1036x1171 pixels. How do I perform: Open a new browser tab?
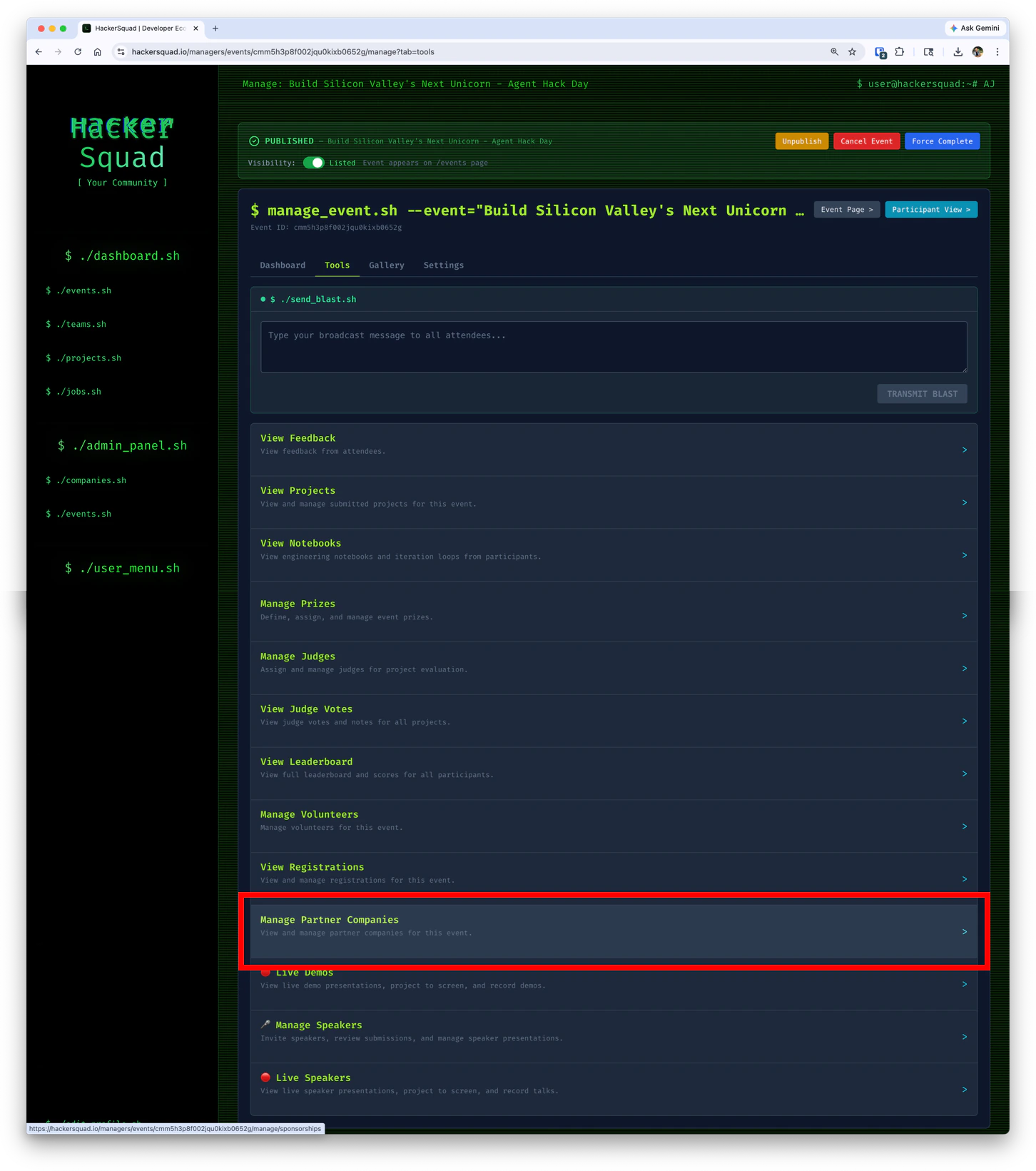(x=215, y=29)
